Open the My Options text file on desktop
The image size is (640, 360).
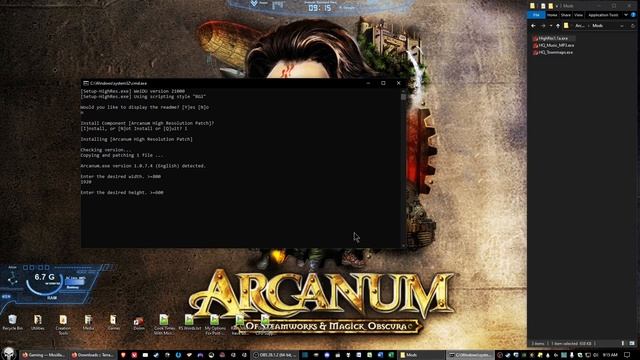(x=215, y=324)
